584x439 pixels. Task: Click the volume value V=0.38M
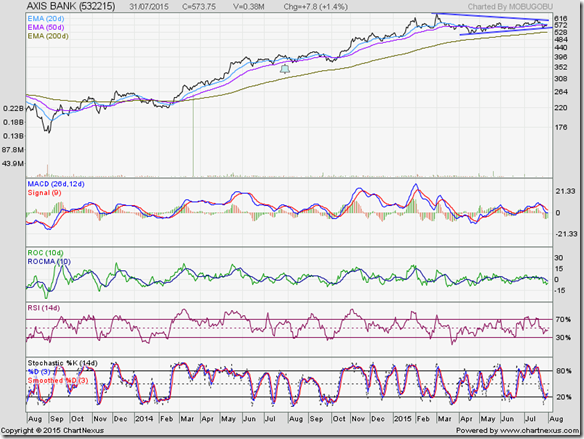(x=249, y=7)
